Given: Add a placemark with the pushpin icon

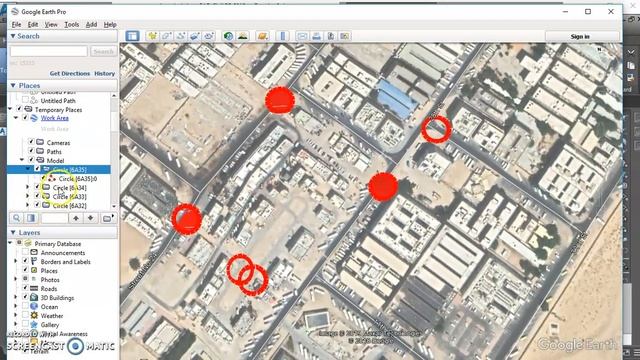Looking at the screenshot, I should coord(152,36).
